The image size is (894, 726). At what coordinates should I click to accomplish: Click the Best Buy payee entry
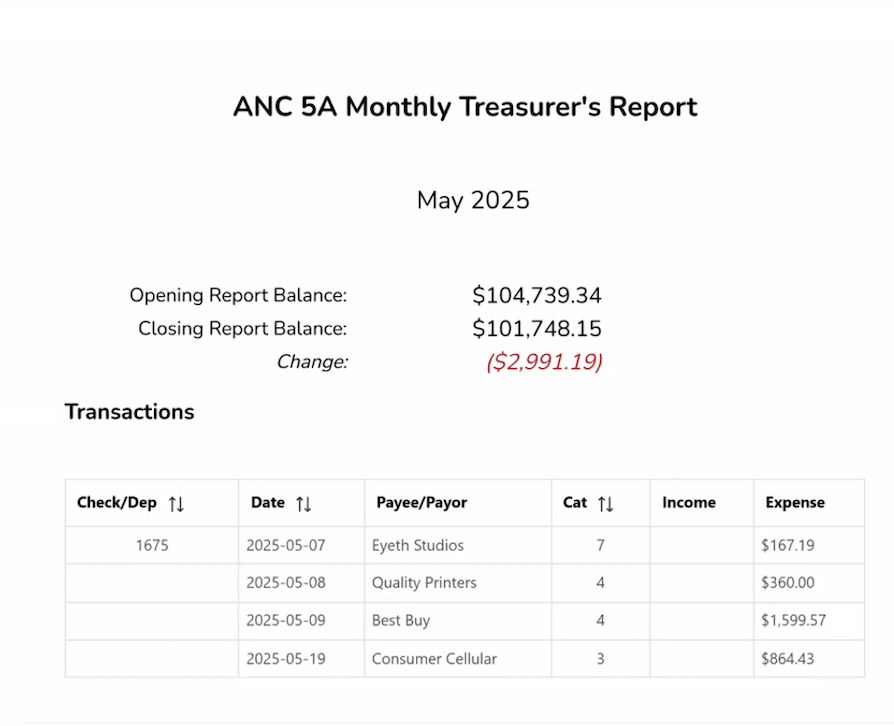pyautogui.click(x=401, y=621)
